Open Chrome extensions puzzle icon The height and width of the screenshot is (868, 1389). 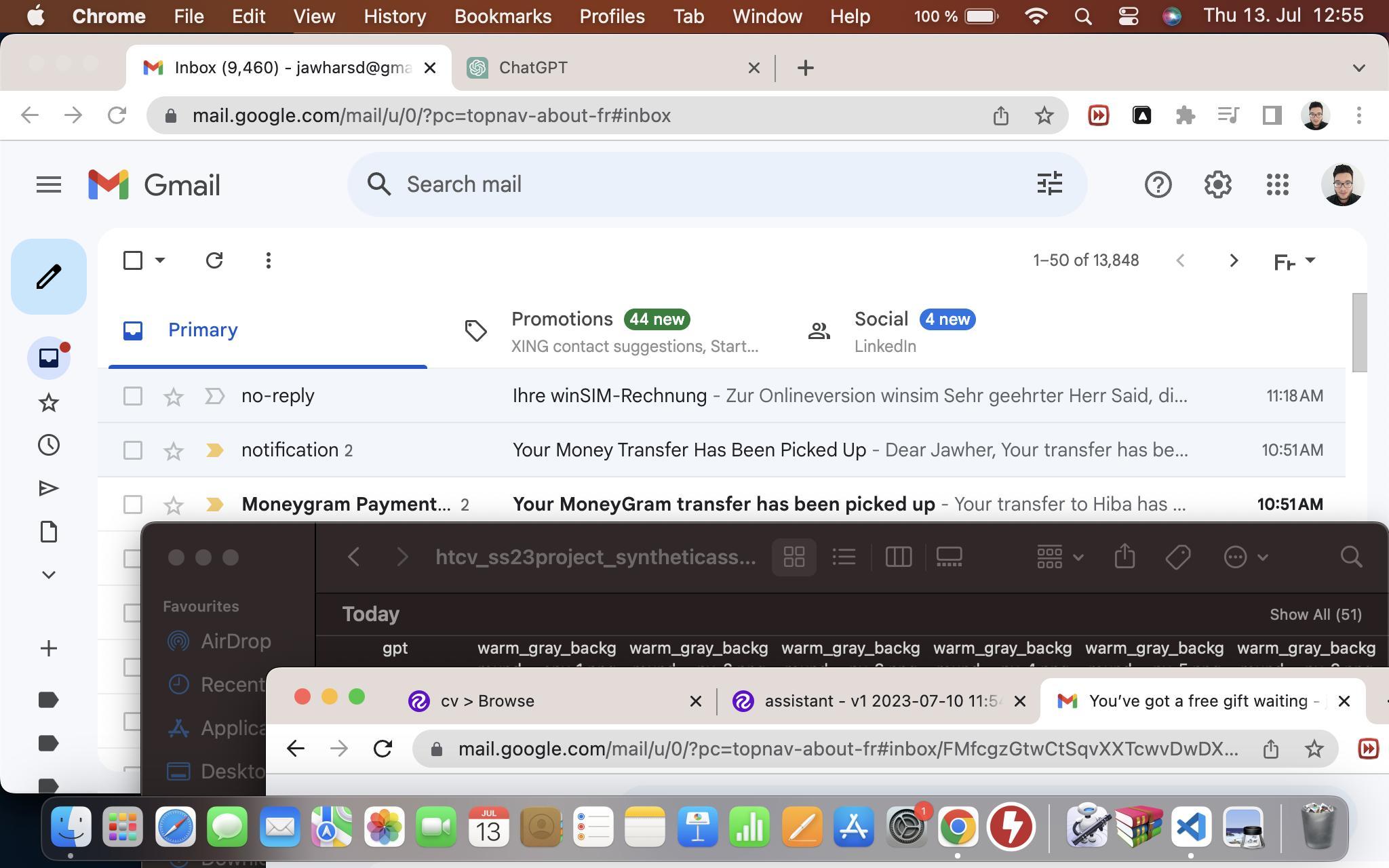point(1185,115)
